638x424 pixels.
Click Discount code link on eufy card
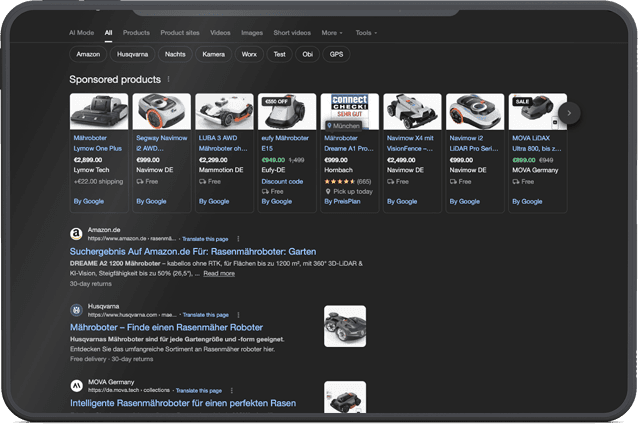coord(282,181)
